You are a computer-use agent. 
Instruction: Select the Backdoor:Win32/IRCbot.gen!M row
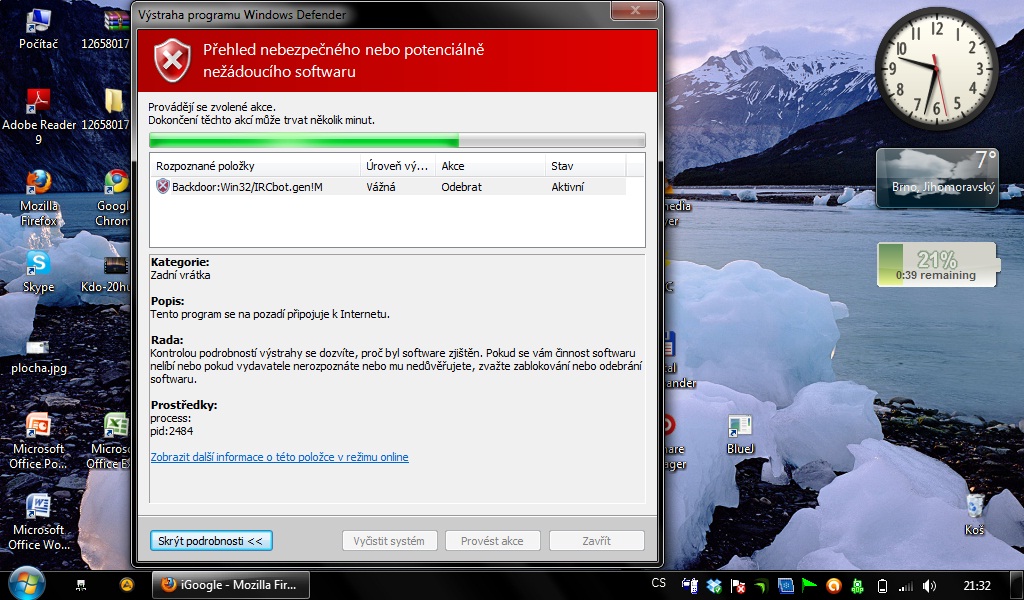click(389, 187)
